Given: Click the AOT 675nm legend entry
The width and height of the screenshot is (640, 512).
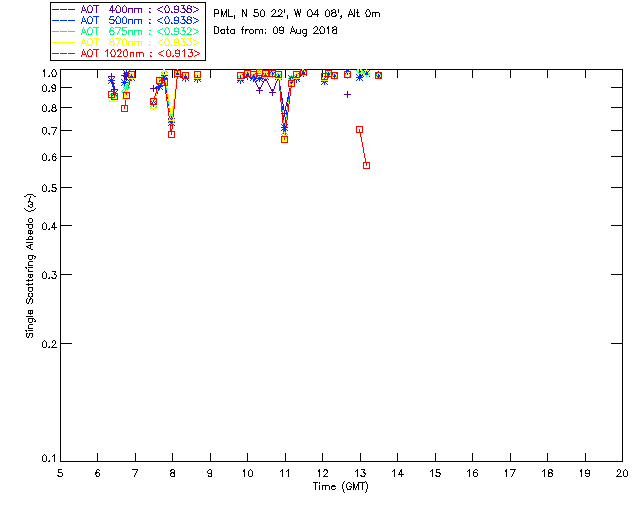Looking at the screenshot, I should (127, 31).
